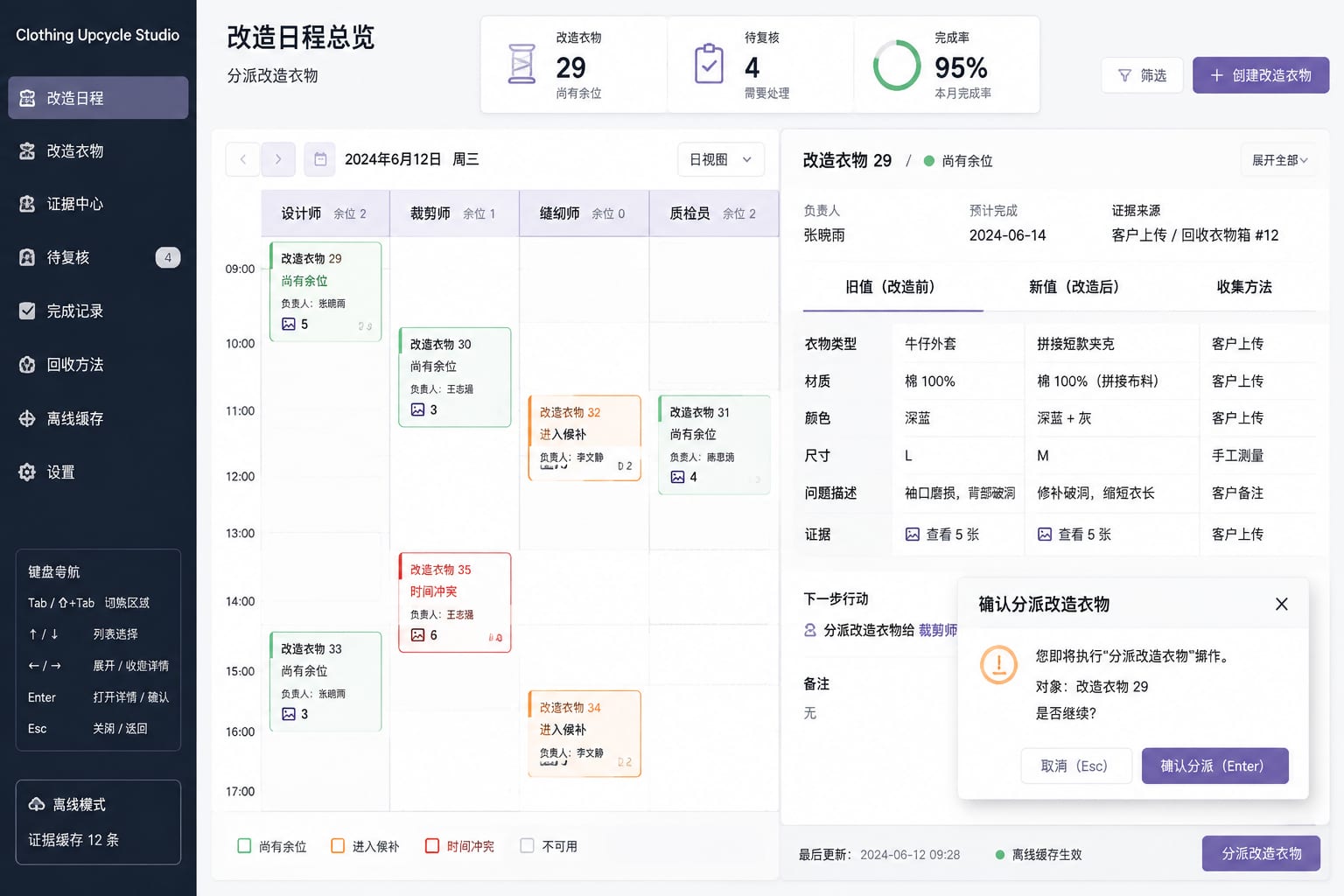Toggle the 不可用 legend checkbox
Image resolution: width=1344 pixels, height=896 pixels.
click(x=527, y=845)
